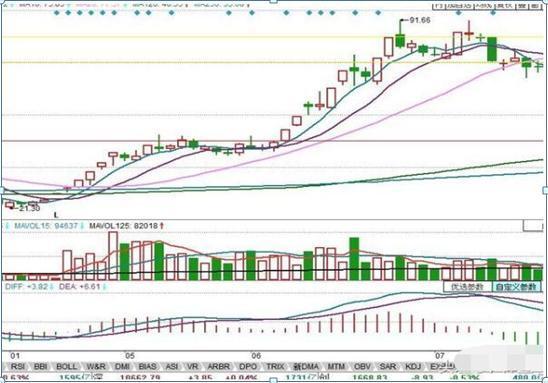Click the 自定义参数 button
Image resolution: width=548 pixels, height=383 pixels.
coord(516,287)
